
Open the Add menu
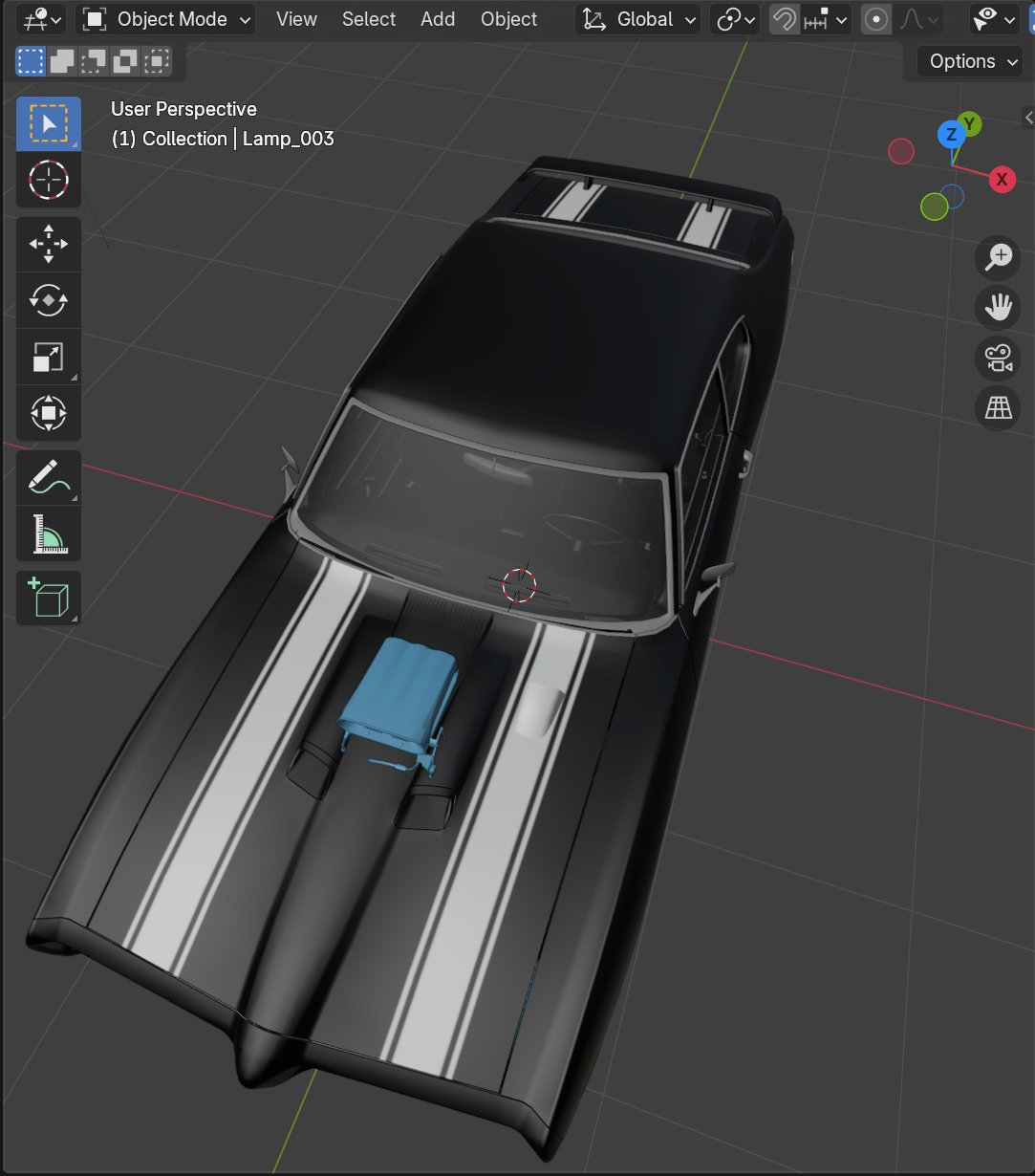point(438,19)
